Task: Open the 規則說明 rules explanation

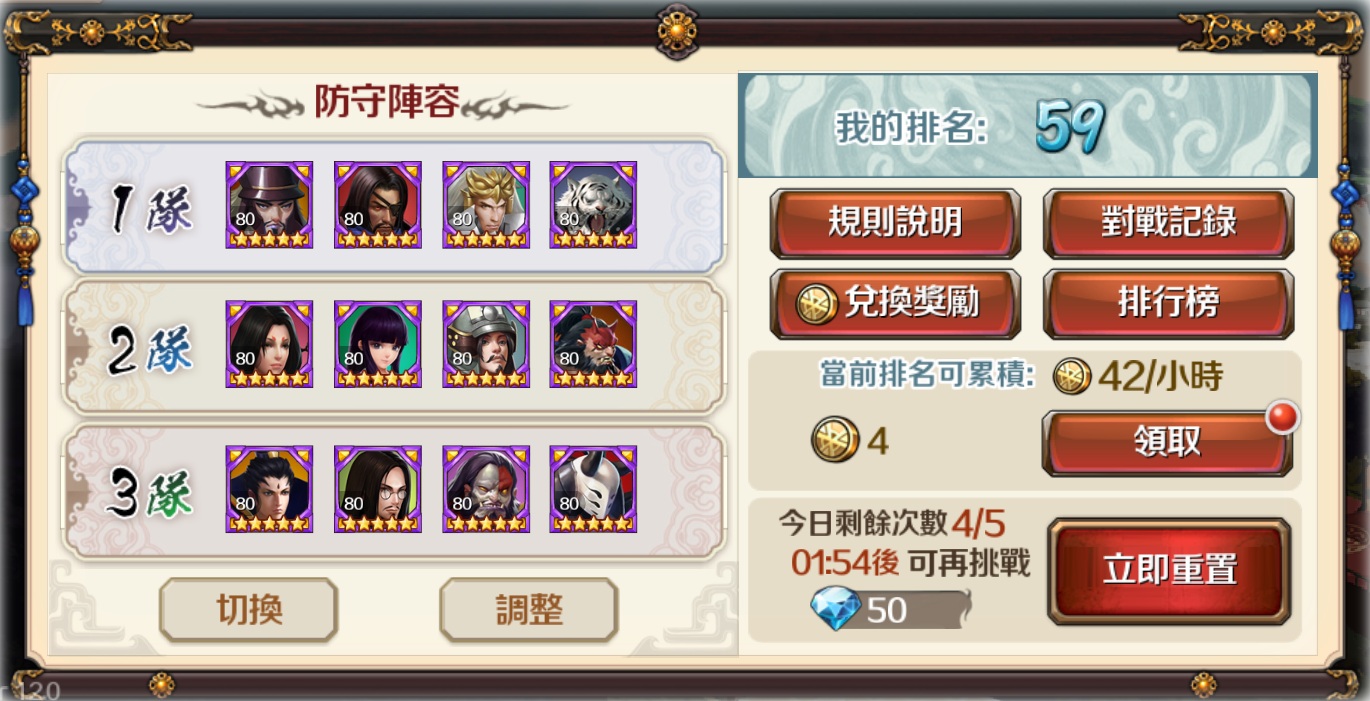Action: tap(895, 223)
